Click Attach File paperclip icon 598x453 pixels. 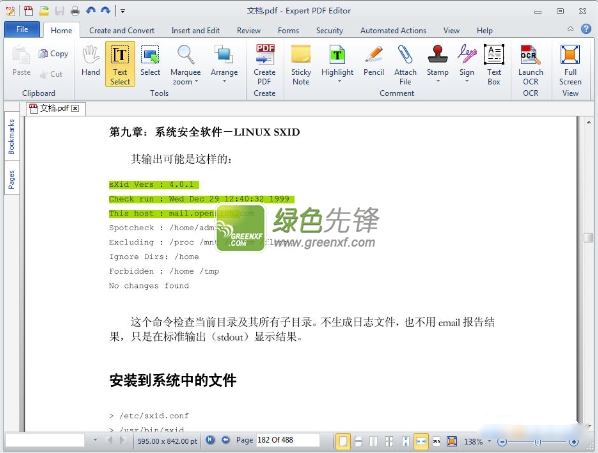(x=405, y=54)
